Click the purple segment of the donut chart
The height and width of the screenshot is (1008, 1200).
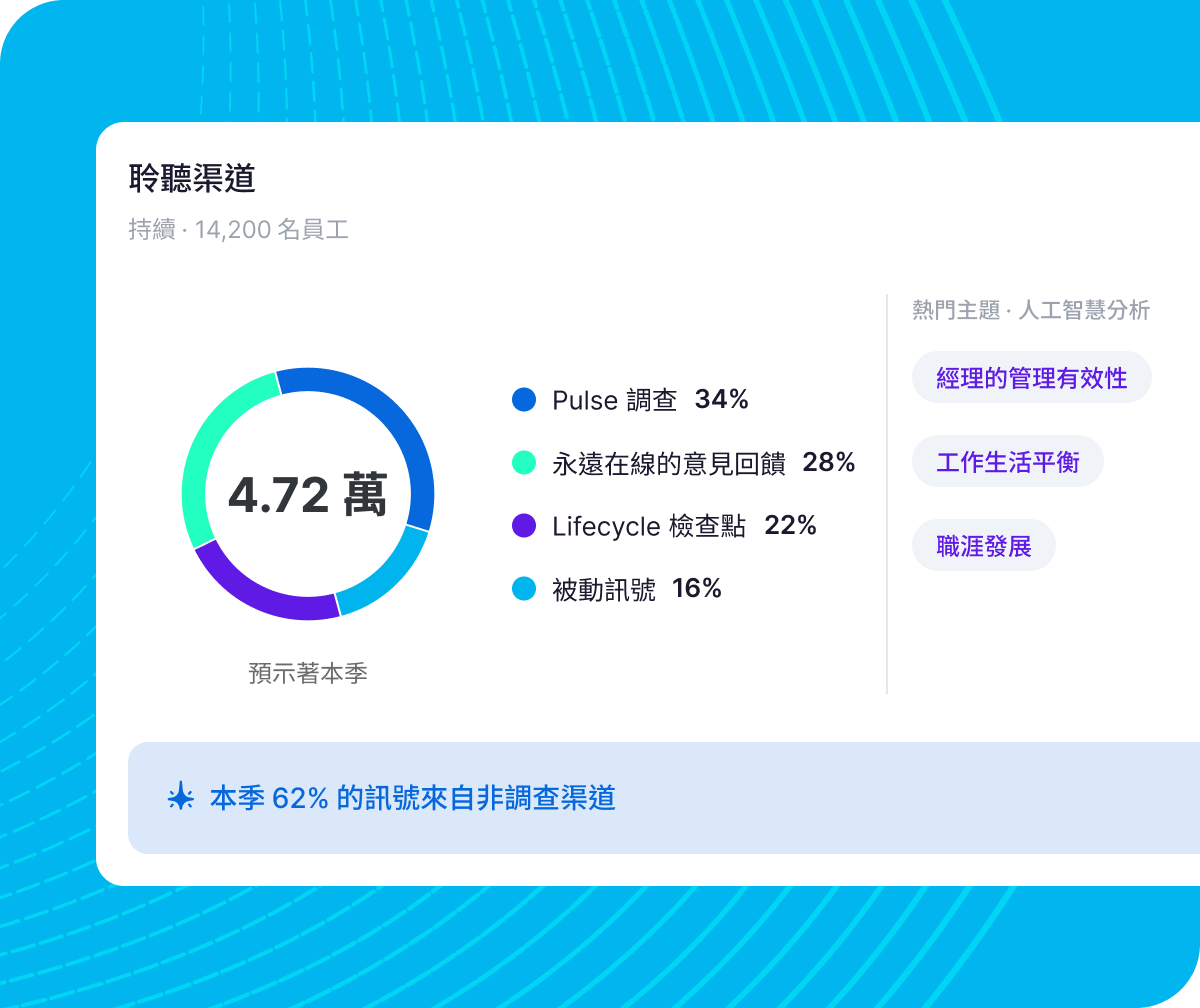(x=260, y=588)
